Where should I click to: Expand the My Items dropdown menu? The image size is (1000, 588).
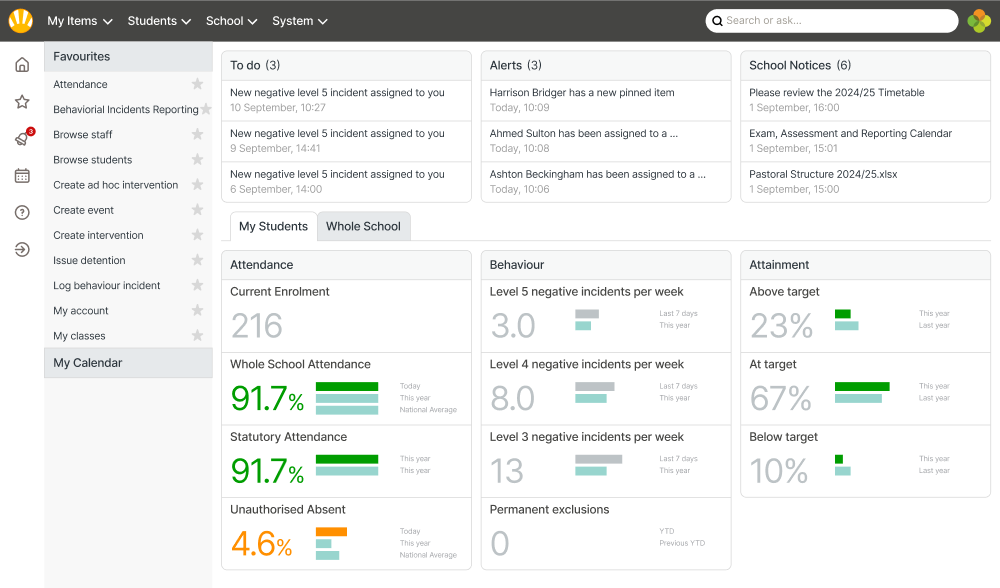tap(80, 21)
